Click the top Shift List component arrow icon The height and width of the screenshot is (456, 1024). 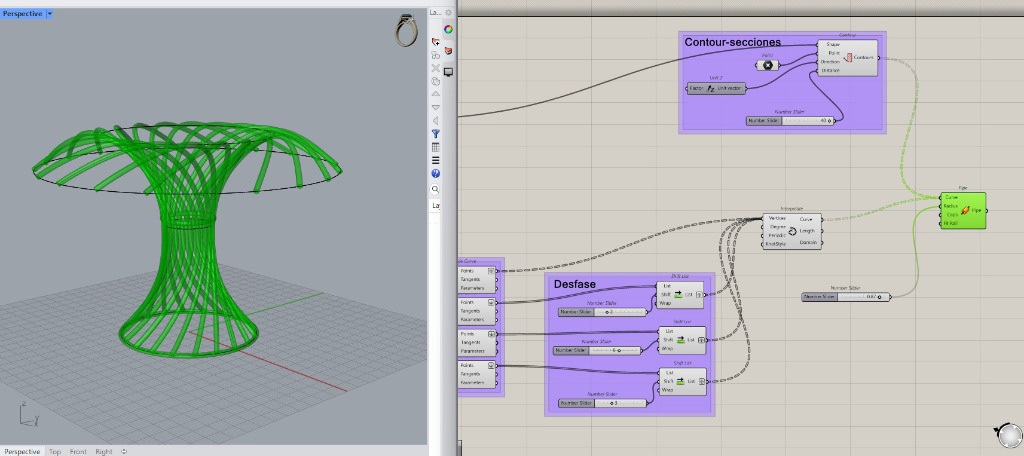(x=678, y=295)
